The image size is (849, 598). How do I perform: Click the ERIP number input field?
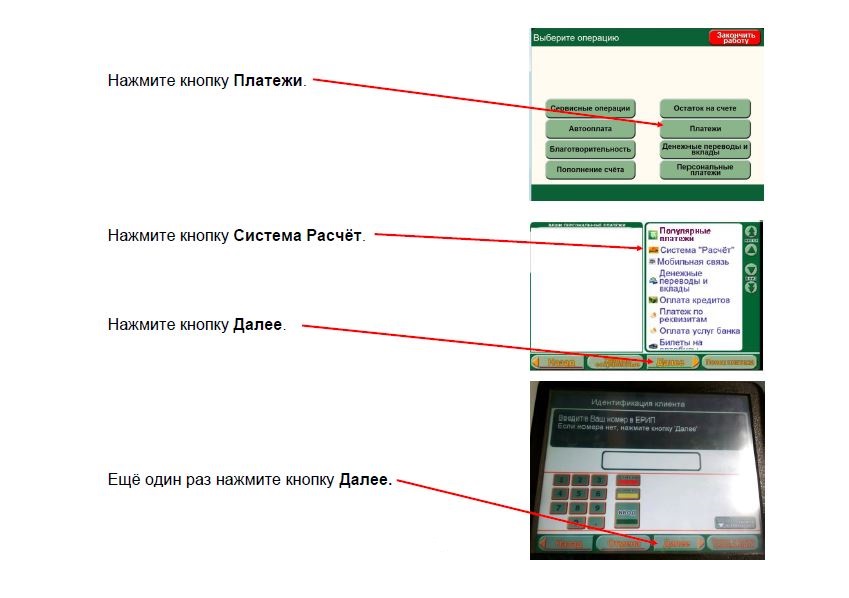click(651, 461)
